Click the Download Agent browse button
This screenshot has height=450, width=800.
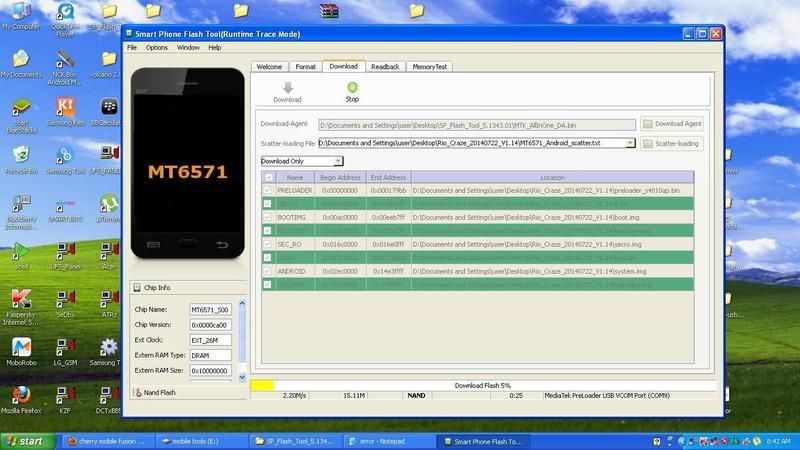point(672,123)
